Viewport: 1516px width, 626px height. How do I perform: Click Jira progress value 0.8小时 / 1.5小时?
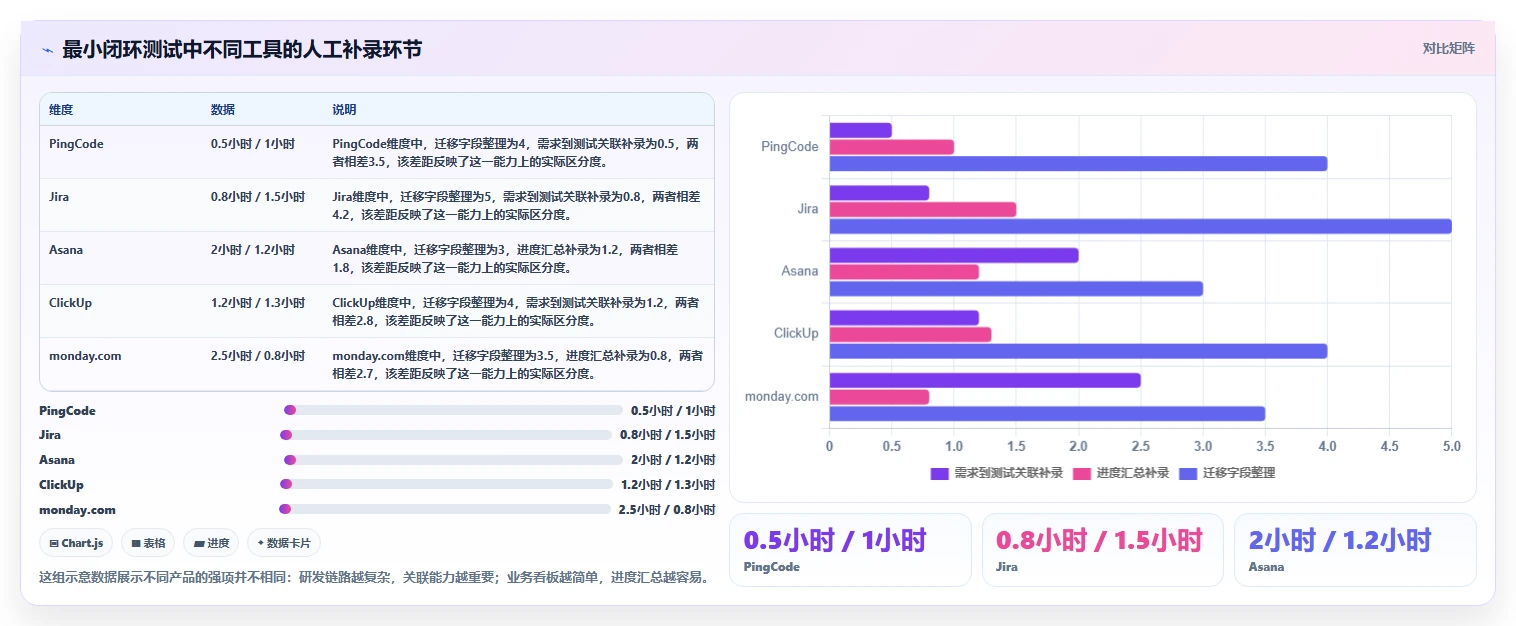click(668, 435)
